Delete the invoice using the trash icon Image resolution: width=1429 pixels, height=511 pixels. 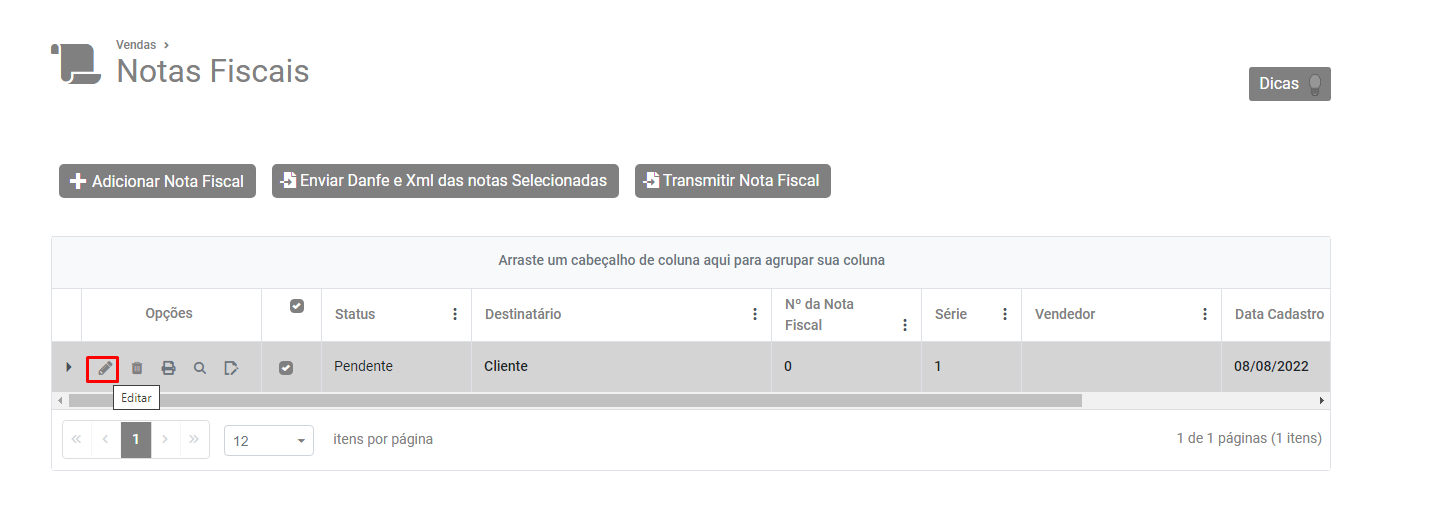point(137,368)
